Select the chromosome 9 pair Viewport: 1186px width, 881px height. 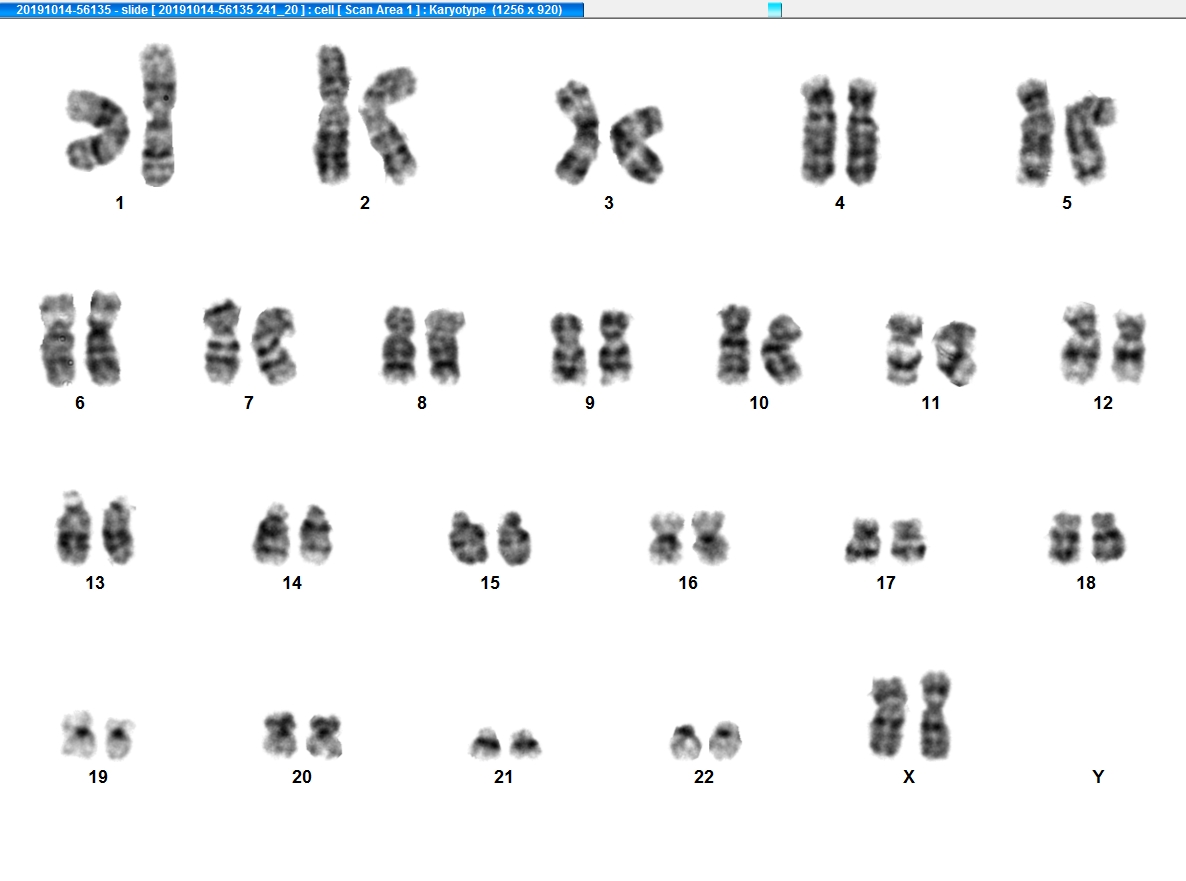pos(591,347)
